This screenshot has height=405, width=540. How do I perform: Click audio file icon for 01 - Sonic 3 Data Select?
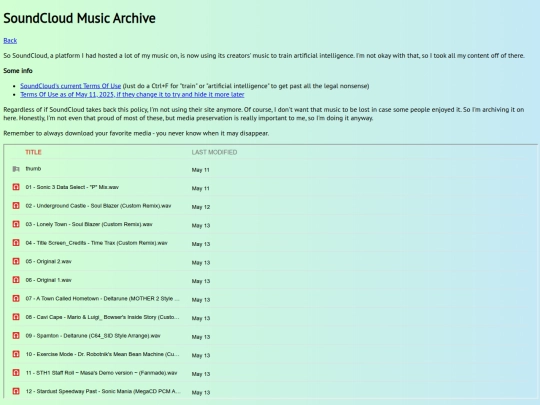coord(16,187)
